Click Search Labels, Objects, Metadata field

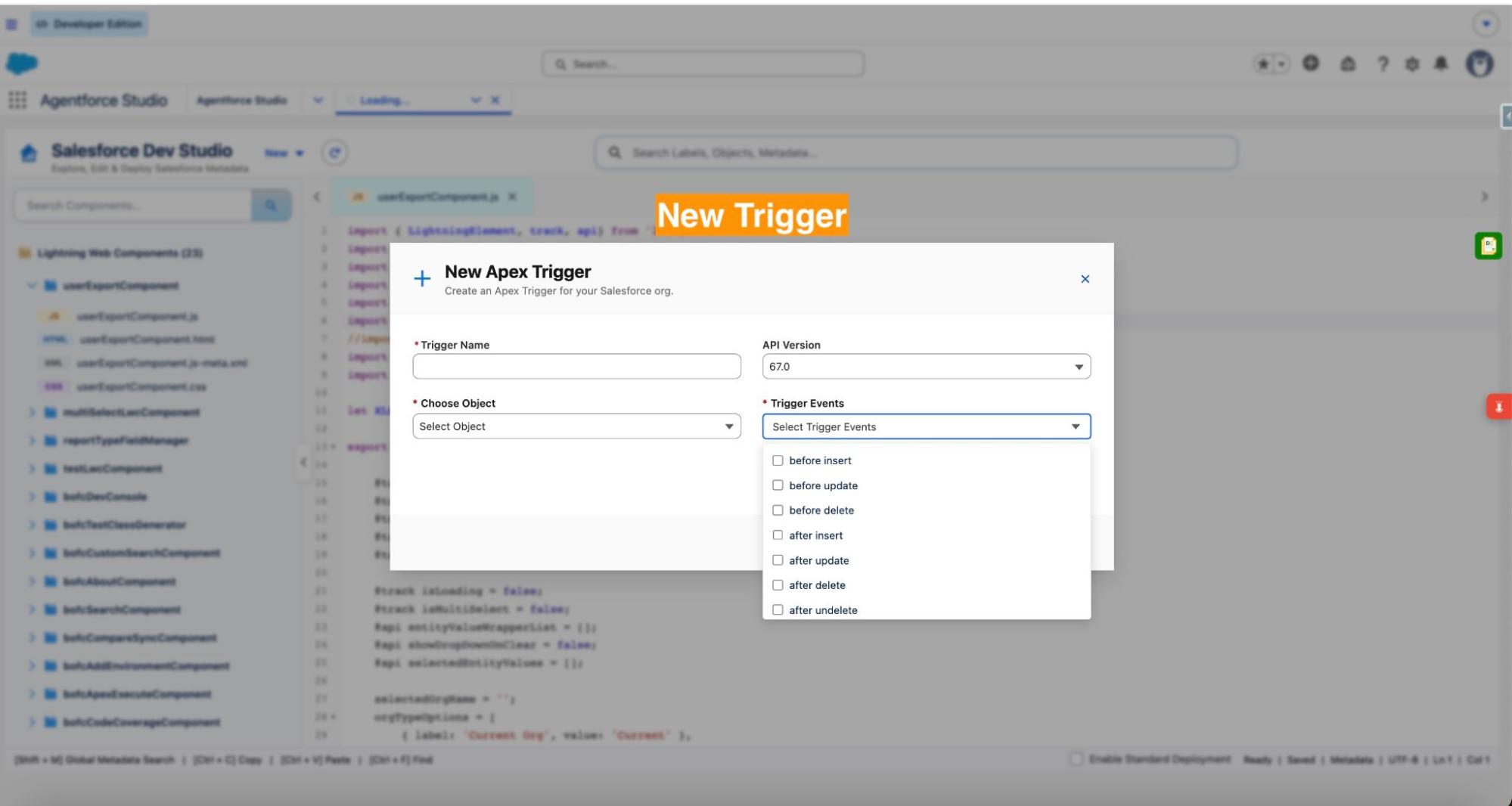(x=915, y=153)
